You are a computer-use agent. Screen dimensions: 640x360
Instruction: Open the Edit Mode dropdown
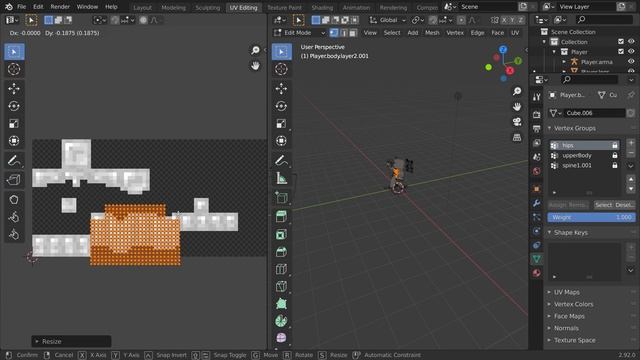click(x=299, y=33)
